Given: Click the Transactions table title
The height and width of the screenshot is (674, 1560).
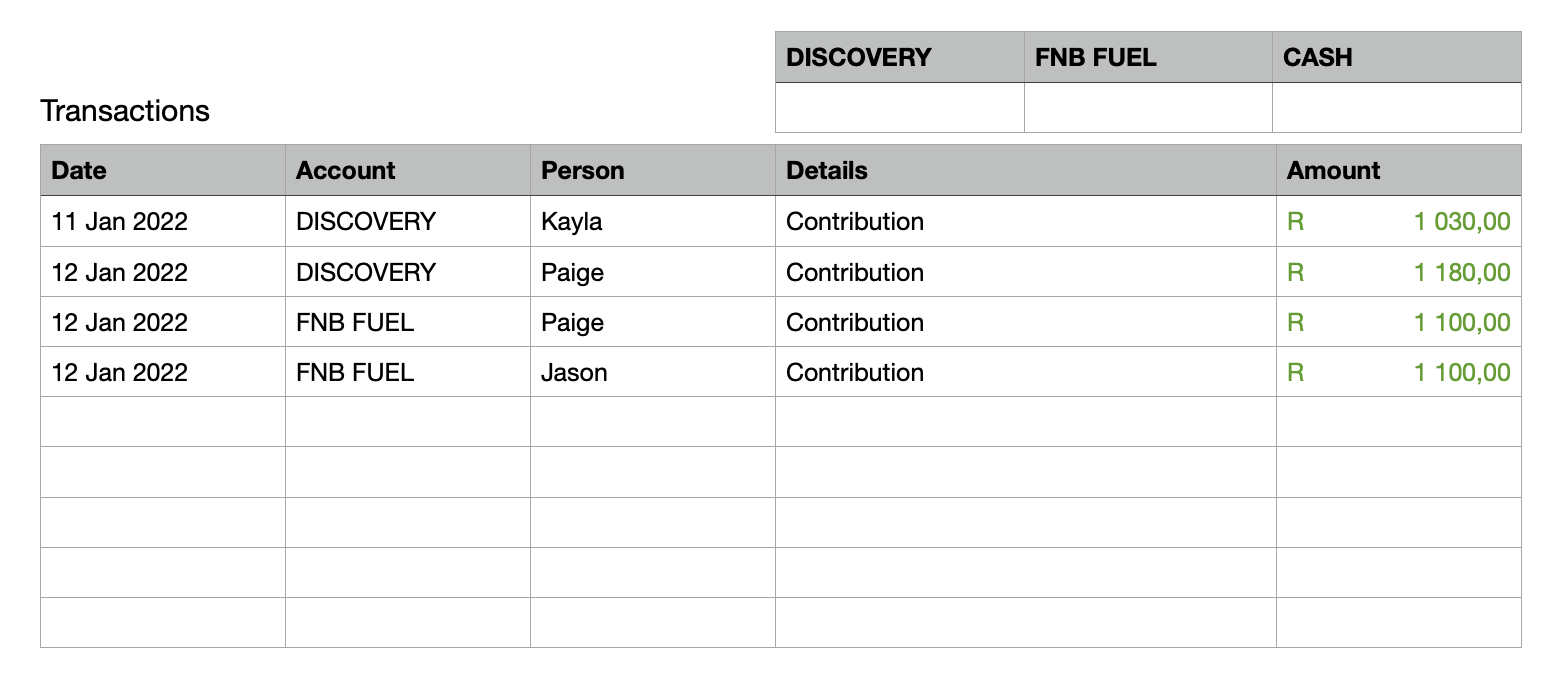Looking at the screenshot, I should coord(125,111).
